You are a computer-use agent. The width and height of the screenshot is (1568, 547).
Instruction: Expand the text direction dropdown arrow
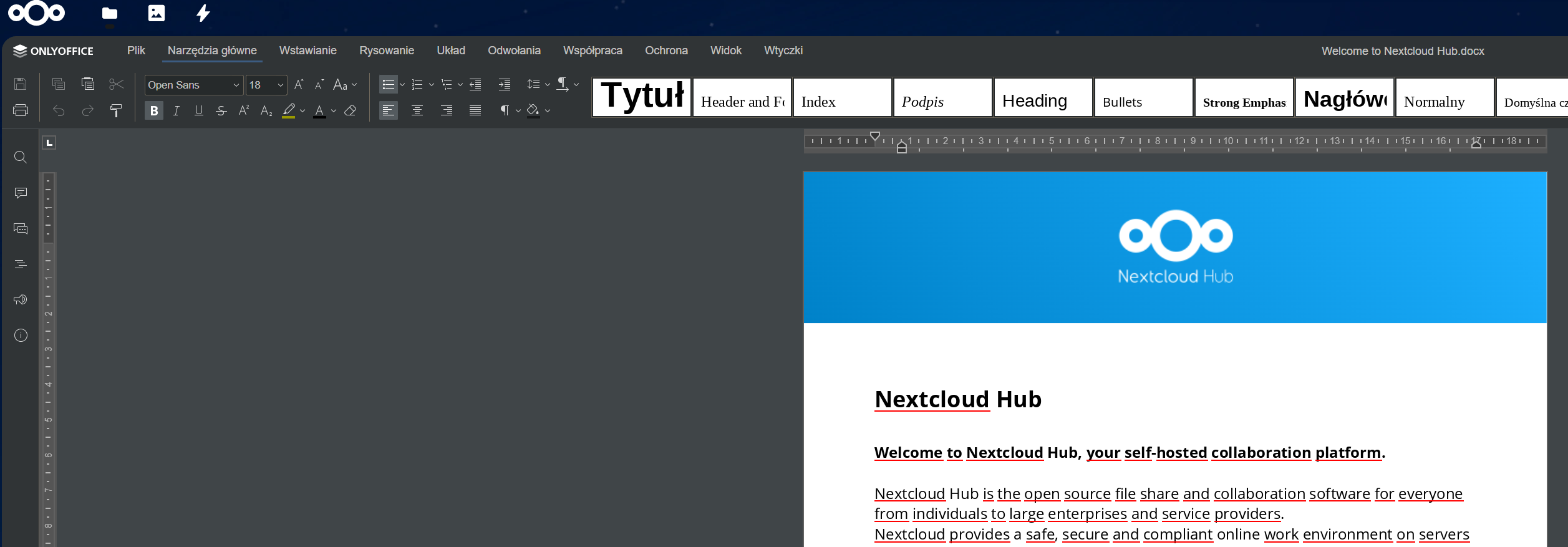[576, 84]
